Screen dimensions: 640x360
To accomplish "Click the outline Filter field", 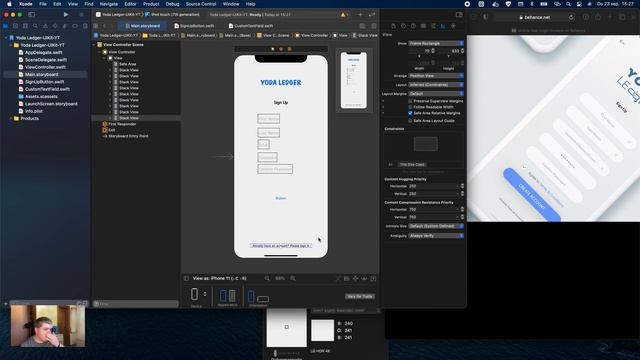I will point(136,304).
